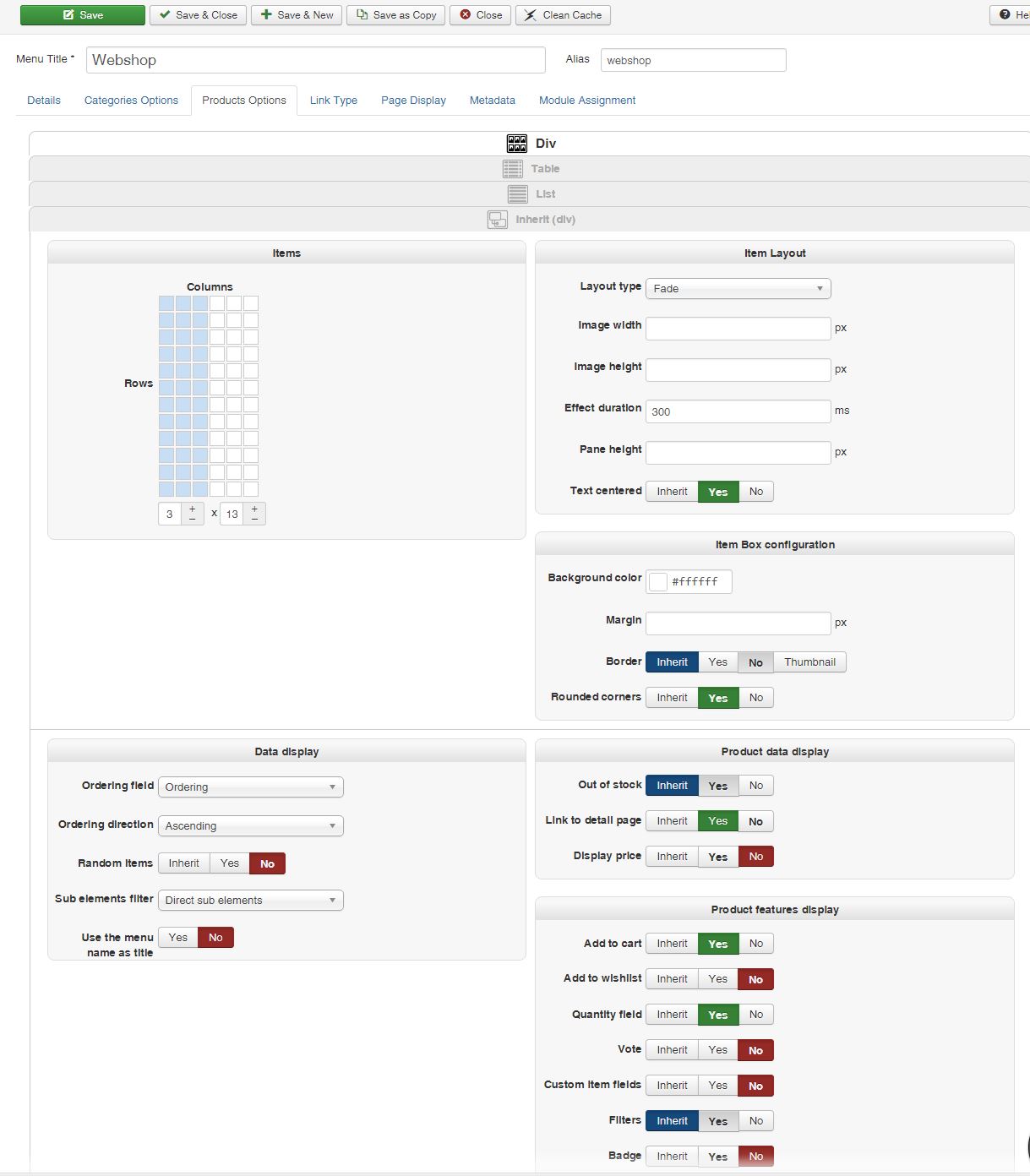Focus the Pane height field
This screenshot has width=1030, height=1176.
(x=738, y=453)
